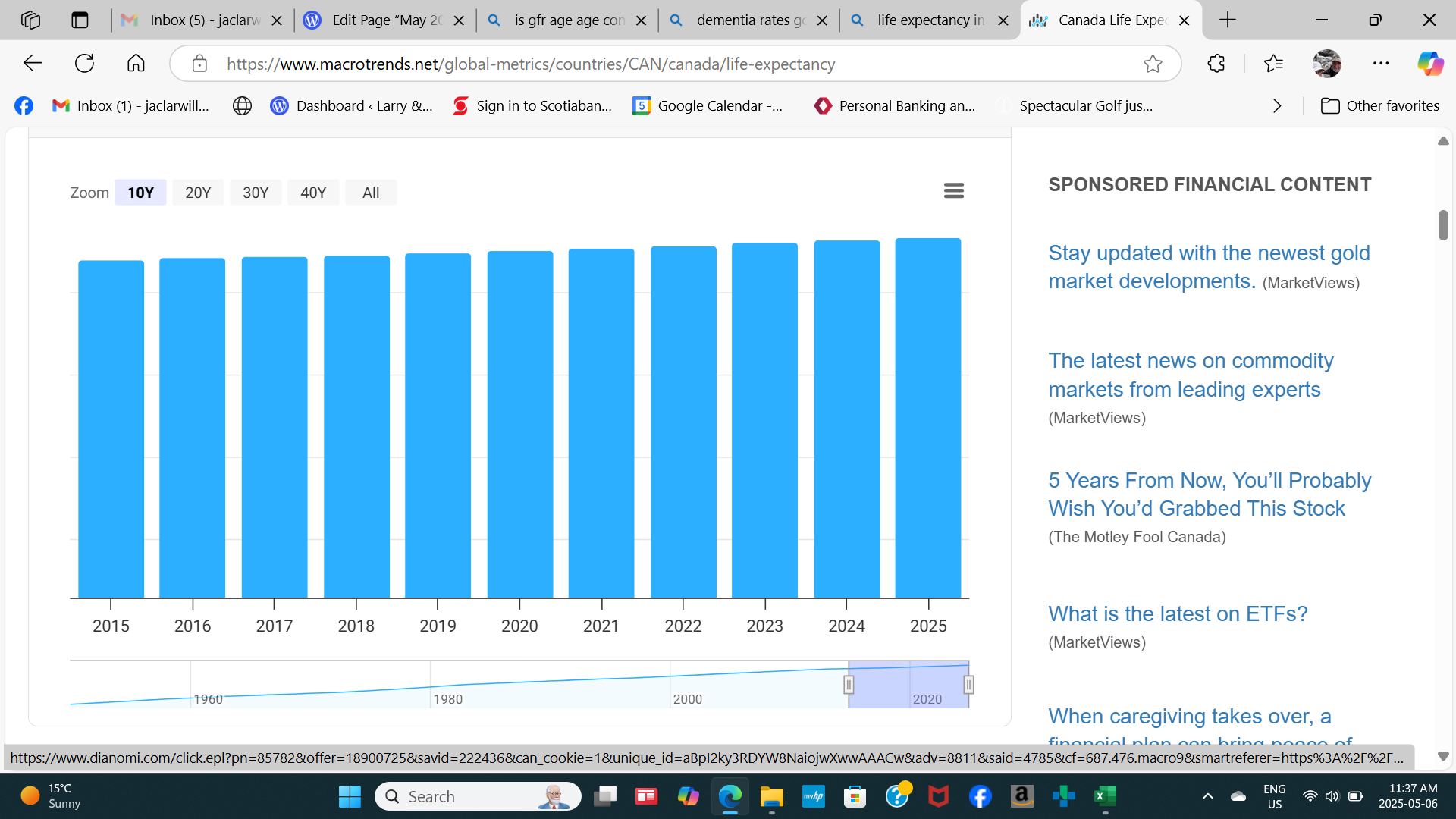Expand more bookmarks bar chevron
The height and width of the screenshot is (819, 1456).
tap(1277, 106)
